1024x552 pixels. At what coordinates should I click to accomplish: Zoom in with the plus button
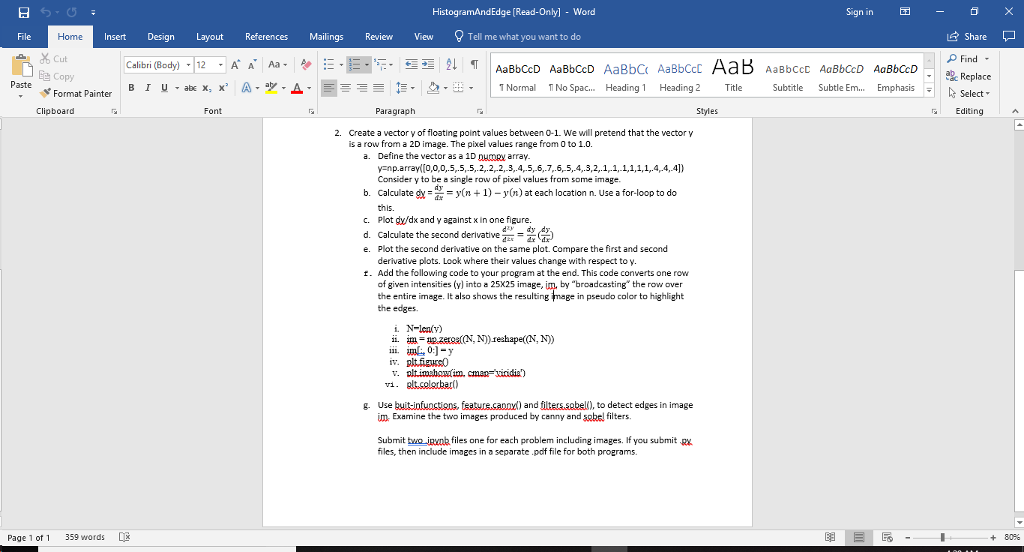993,538
